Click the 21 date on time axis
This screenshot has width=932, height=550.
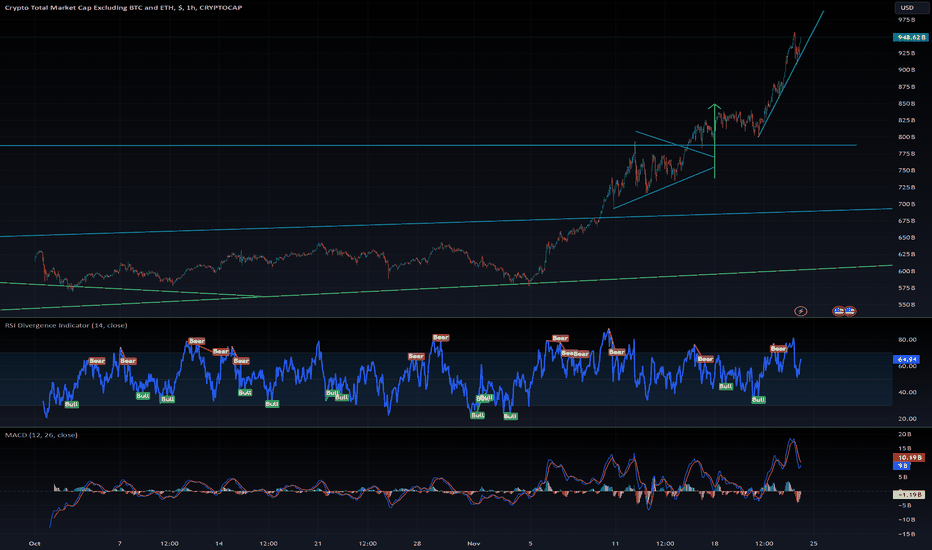pos(318,543)
